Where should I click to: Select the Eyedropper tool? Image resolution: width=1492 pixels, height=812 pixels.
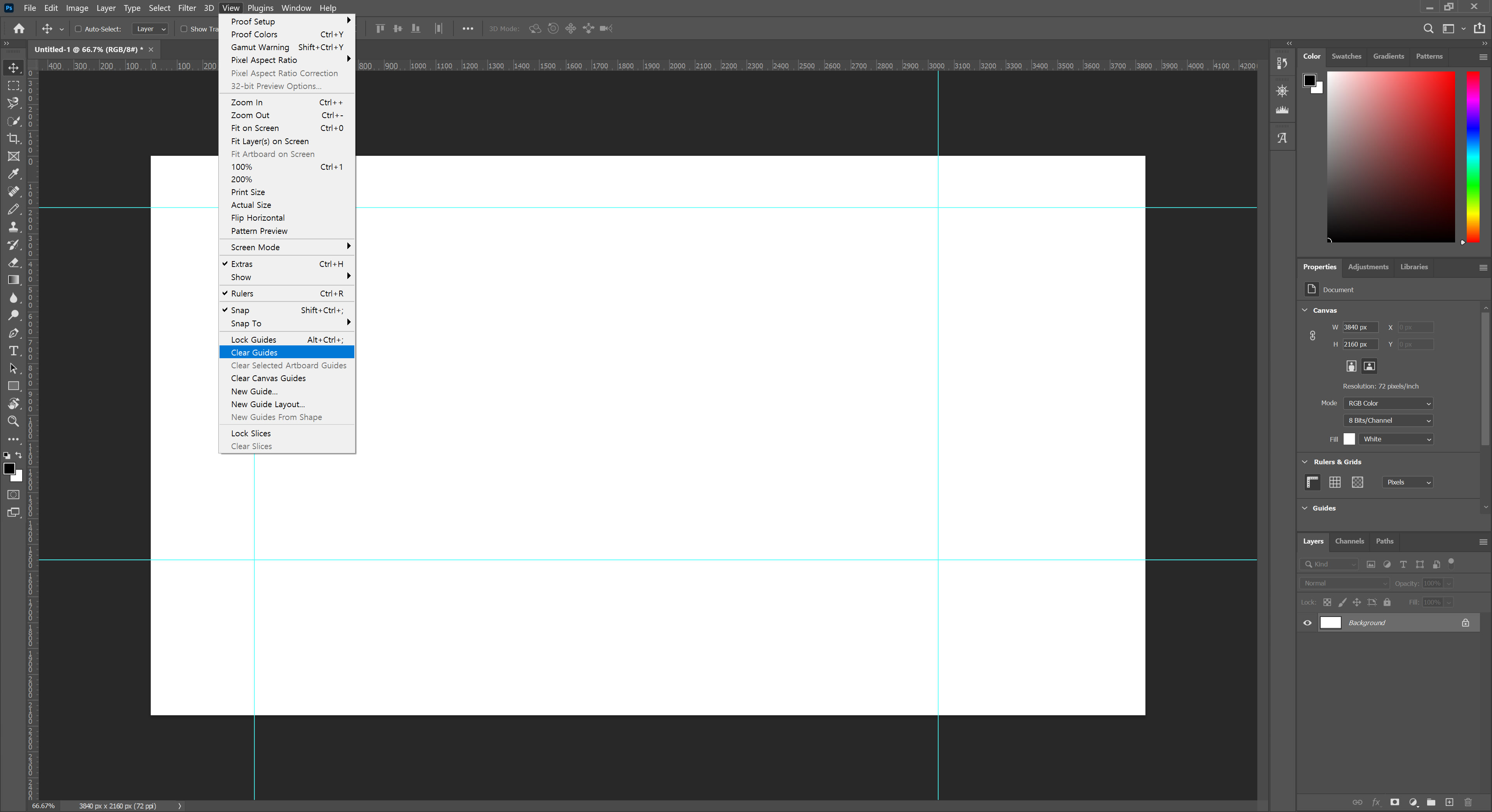coord(13,174)
